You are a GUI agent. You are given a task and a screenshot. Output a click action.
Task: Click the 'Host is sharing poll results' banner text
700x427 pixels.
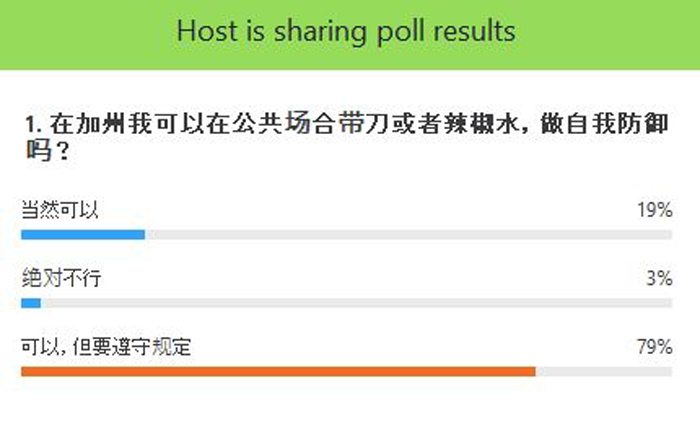tap(346, 32)
